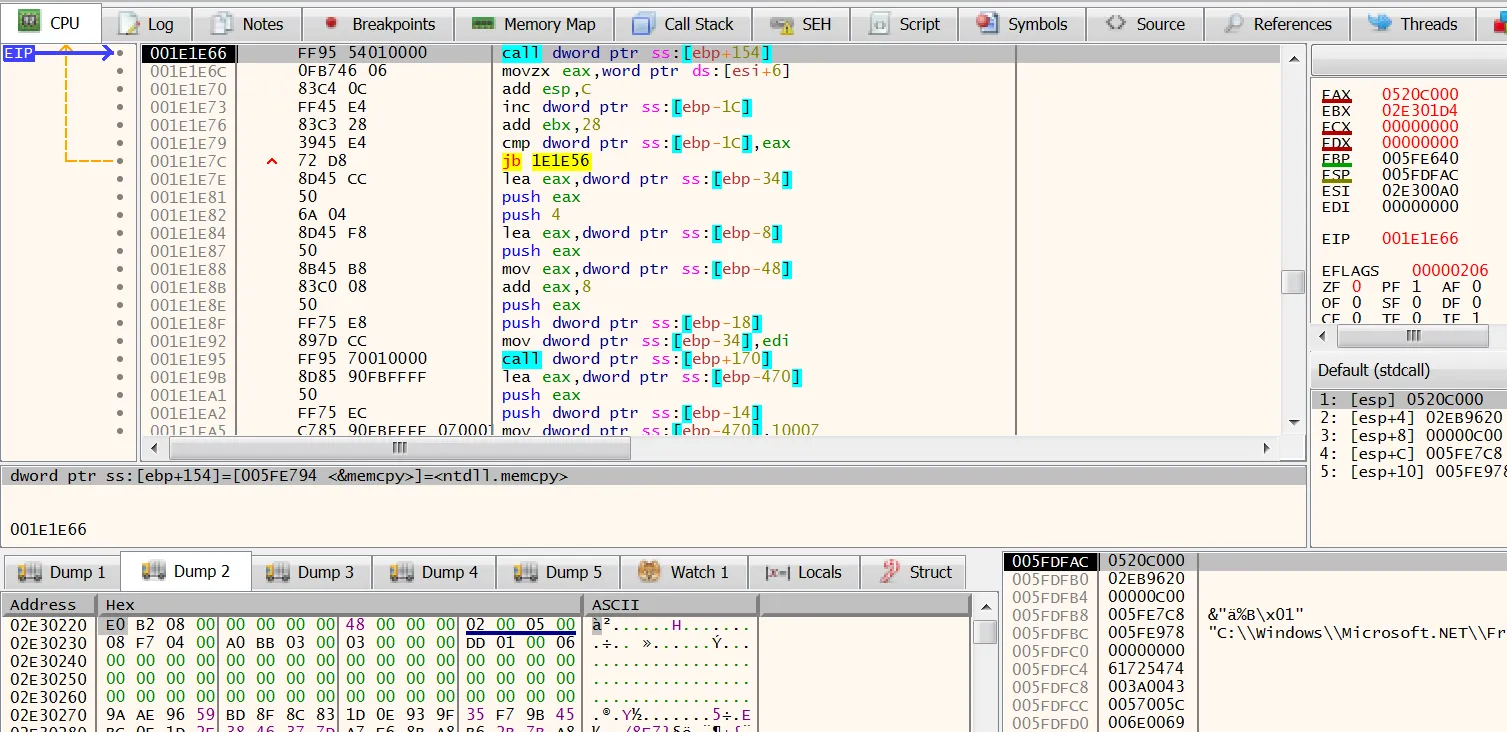The image size is (1507, 732).
Task: Click the Symbols tab icon
Action: (987, 24)
